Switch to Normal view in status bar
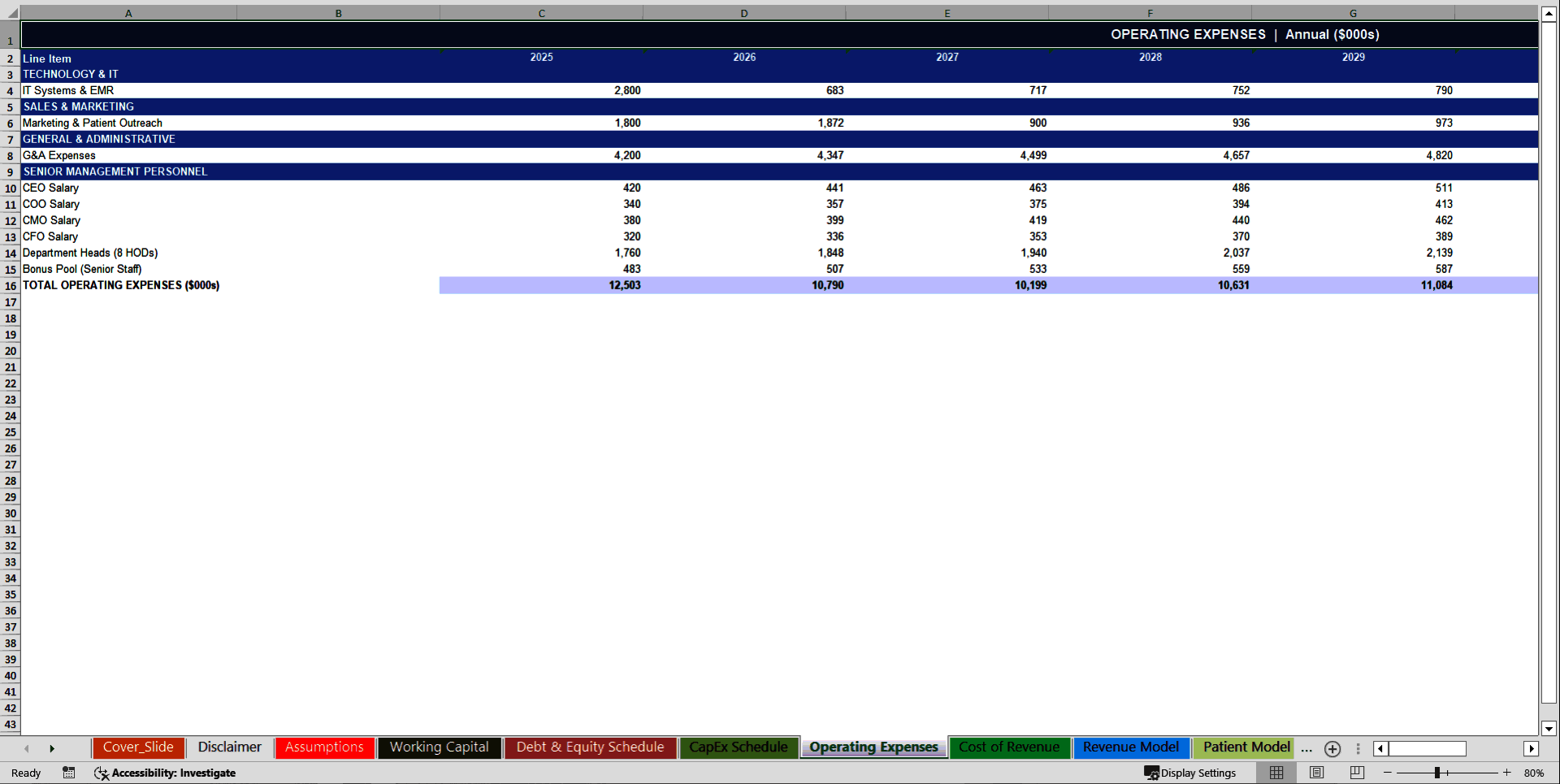The height and width of the screenshot is (784, 1560). [x=1276, y=773]
